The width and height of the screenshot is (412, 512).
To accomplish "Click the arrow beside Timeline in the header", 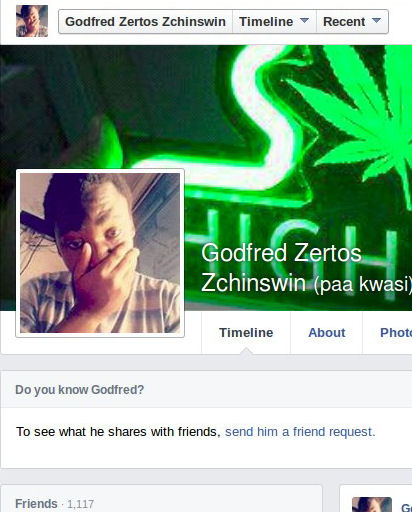I will click(304, 21).
